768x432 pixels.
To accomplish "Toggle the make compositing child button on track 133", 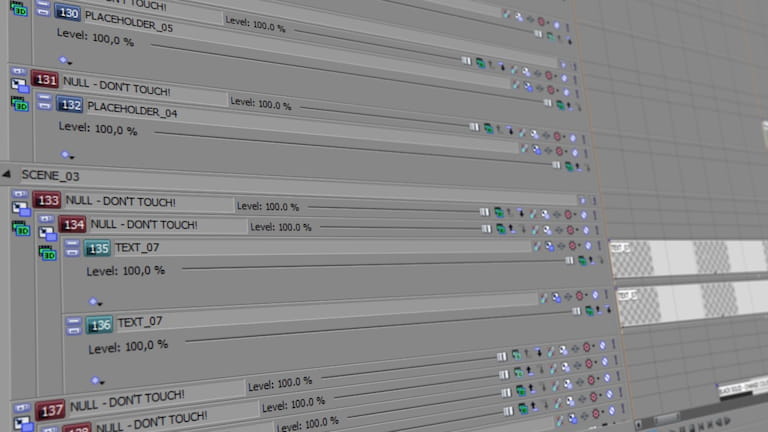I will [x=19, y=193].
